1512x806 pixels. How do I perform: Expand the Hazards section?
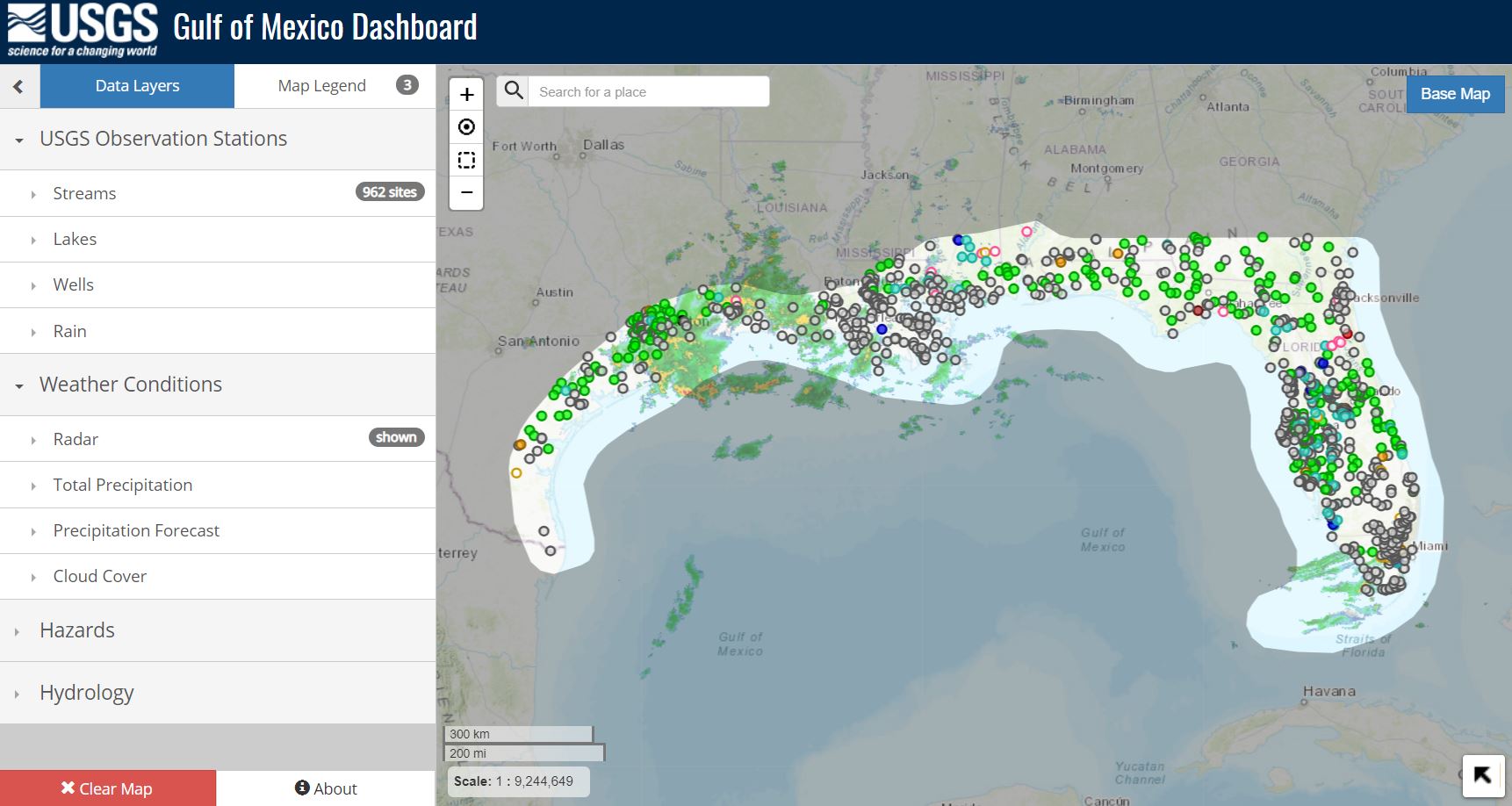(77, 630)
